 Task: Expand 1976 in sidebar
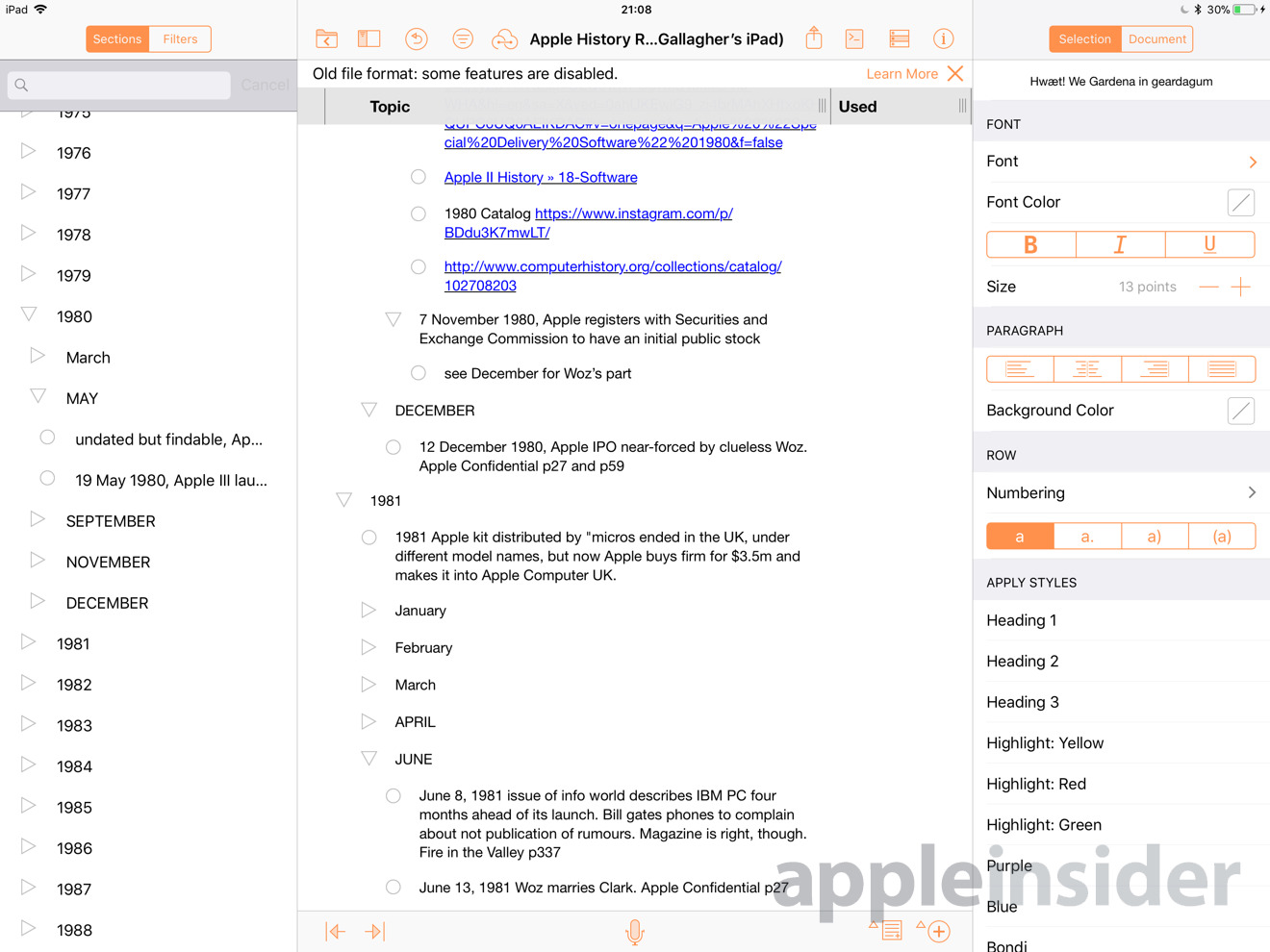click(x=28, y=151)
